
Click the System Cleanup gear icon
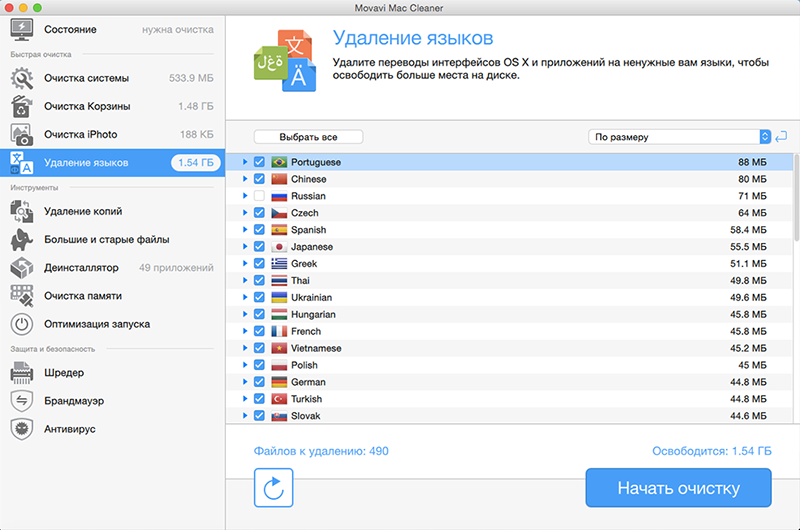23,78
